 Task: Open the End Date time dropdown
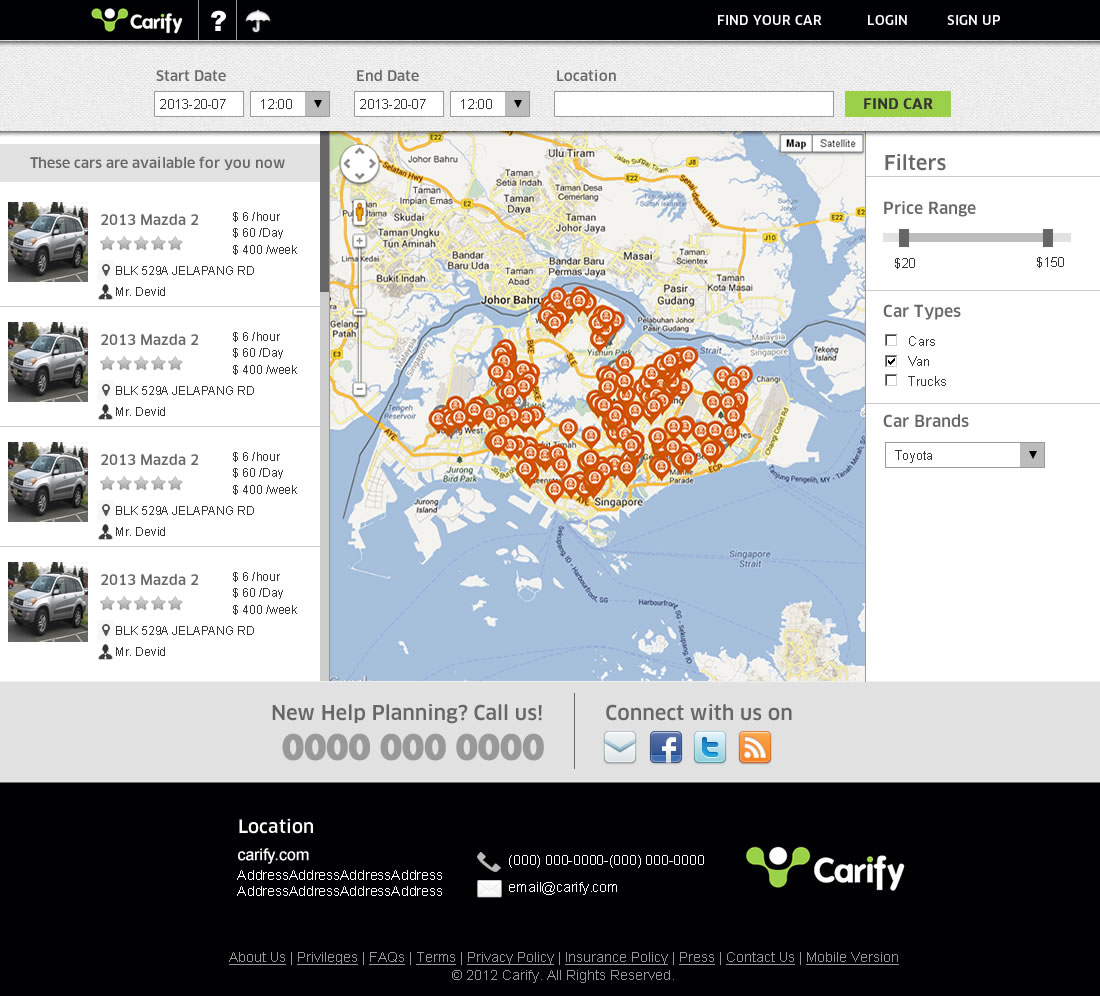[x=517, y=104]
